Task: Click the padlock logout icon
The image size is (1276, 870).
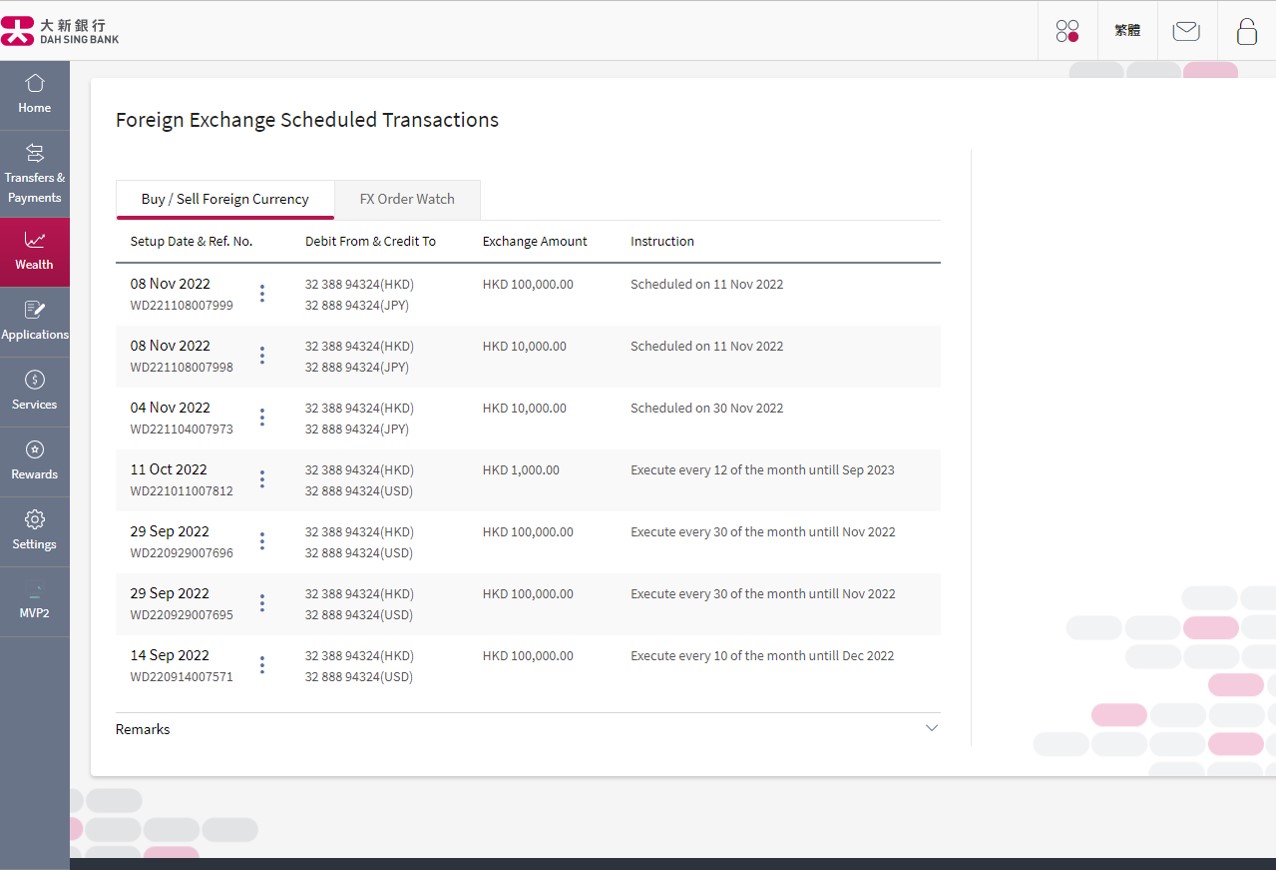Action: 1247,31
